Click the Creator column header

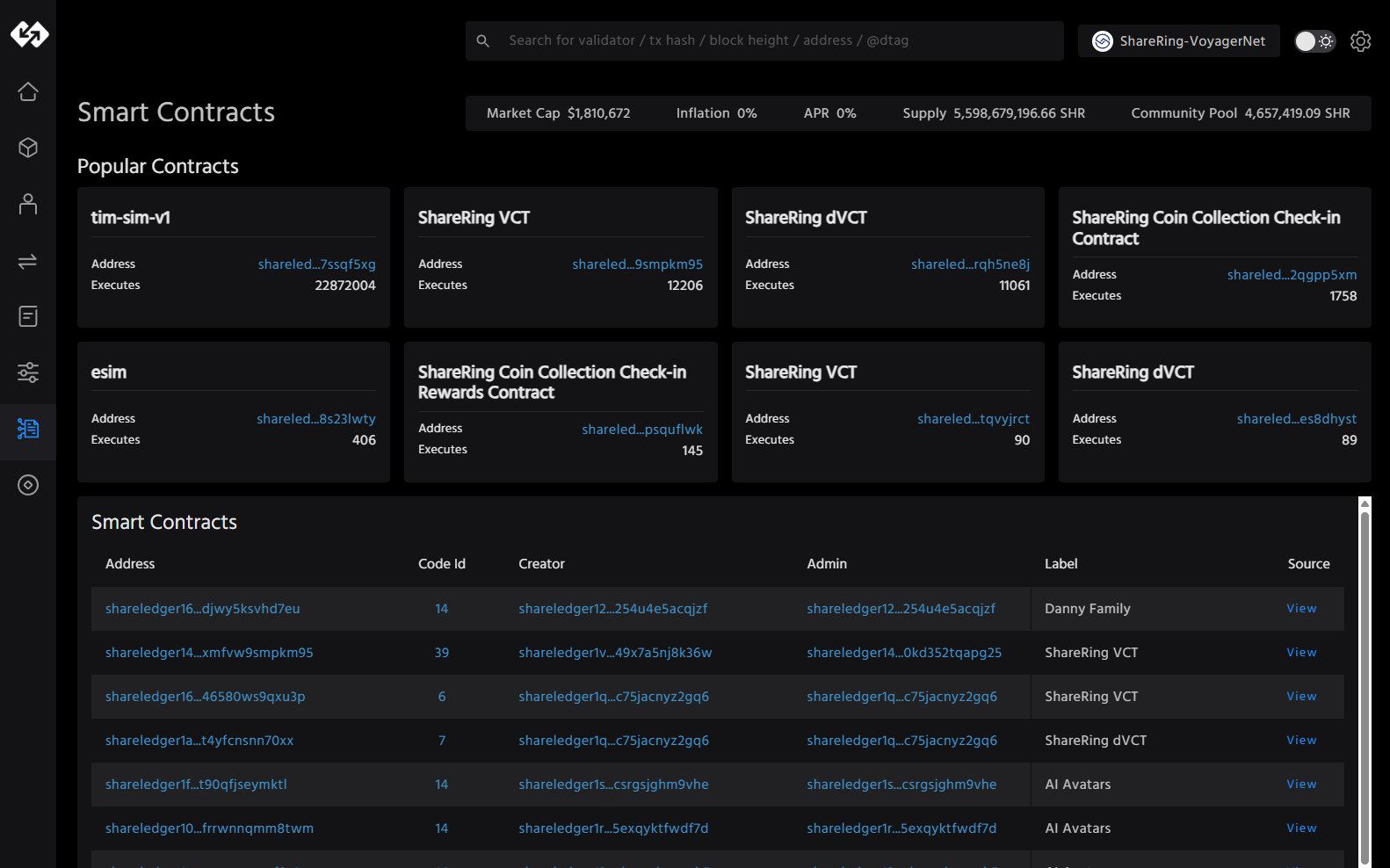[542, 564]
